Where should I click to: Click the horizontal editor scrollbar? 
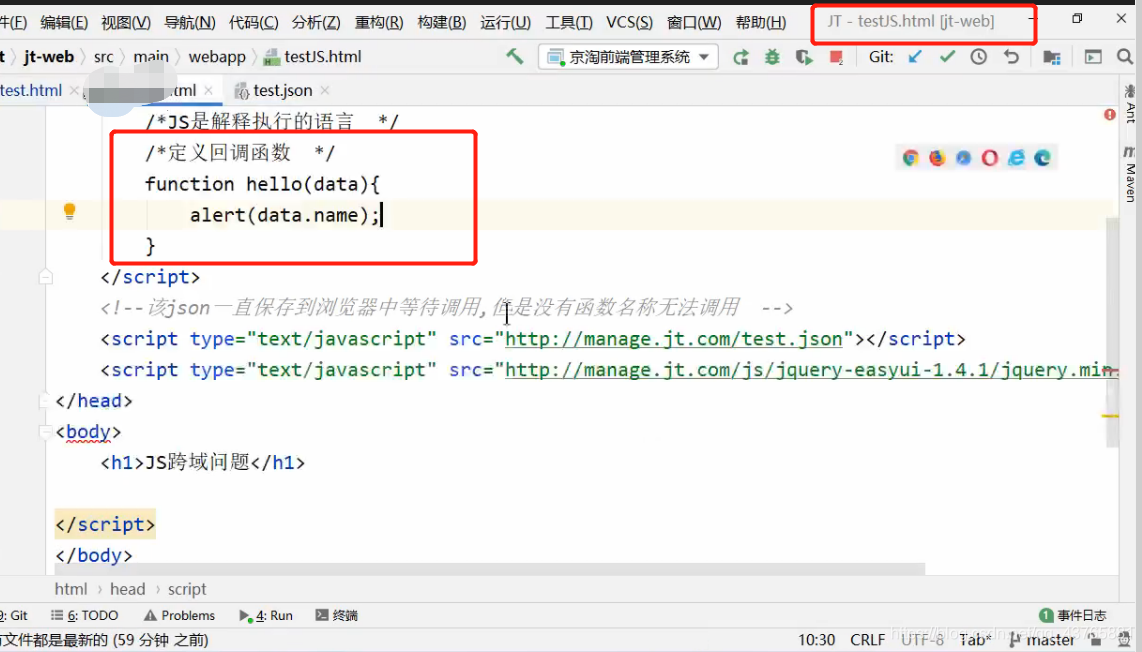[x=489, y=568]
